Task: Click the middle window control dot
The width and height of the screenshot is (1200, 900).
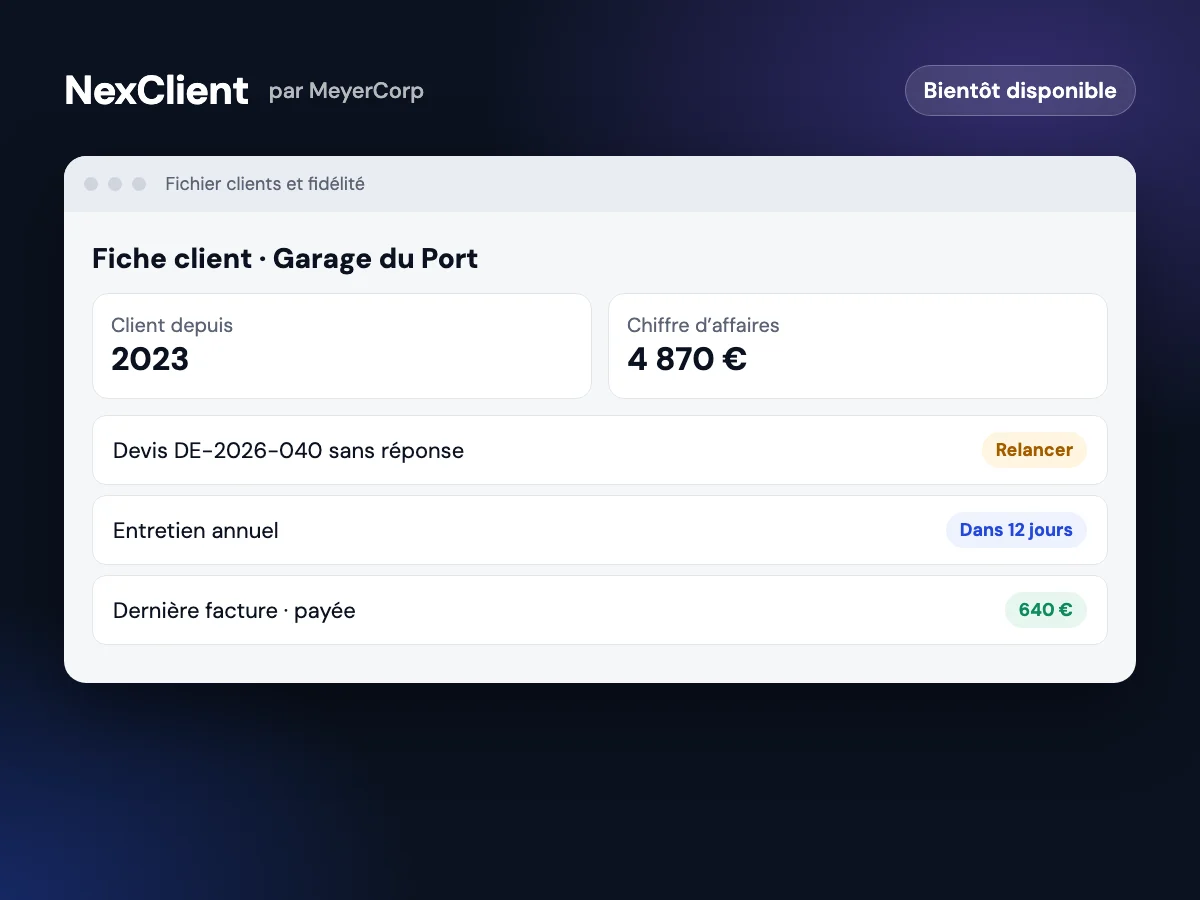Action: pos(115,184)
